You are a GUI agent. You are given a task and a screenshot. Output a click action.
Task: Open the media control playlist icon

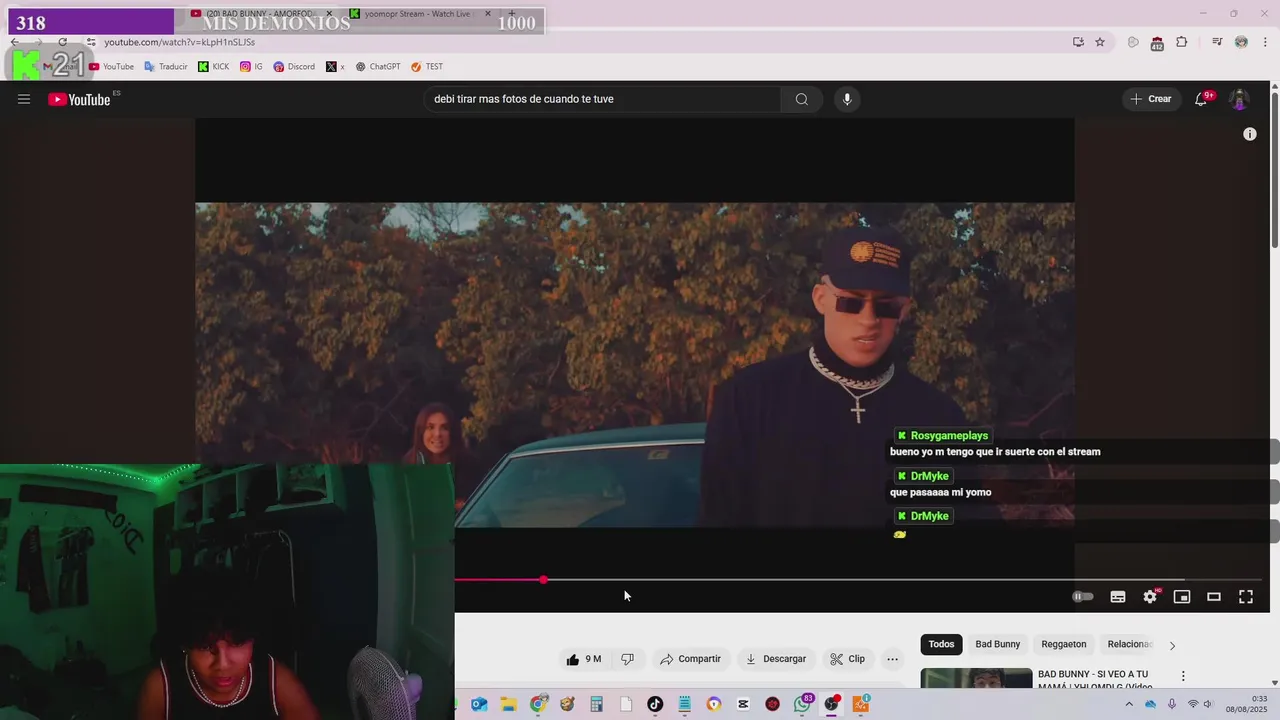coord(1217,42)
